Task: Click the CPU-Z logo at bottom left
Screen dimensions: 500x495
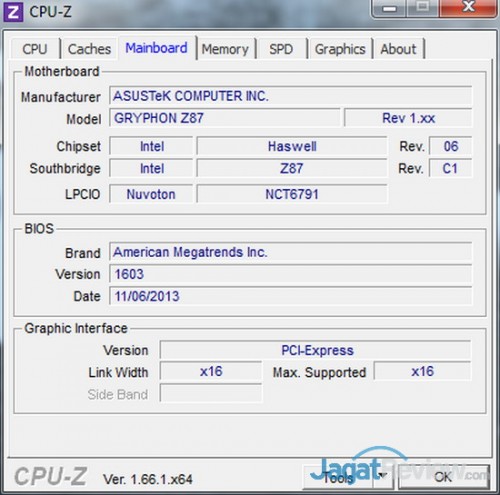Action: 51,476
